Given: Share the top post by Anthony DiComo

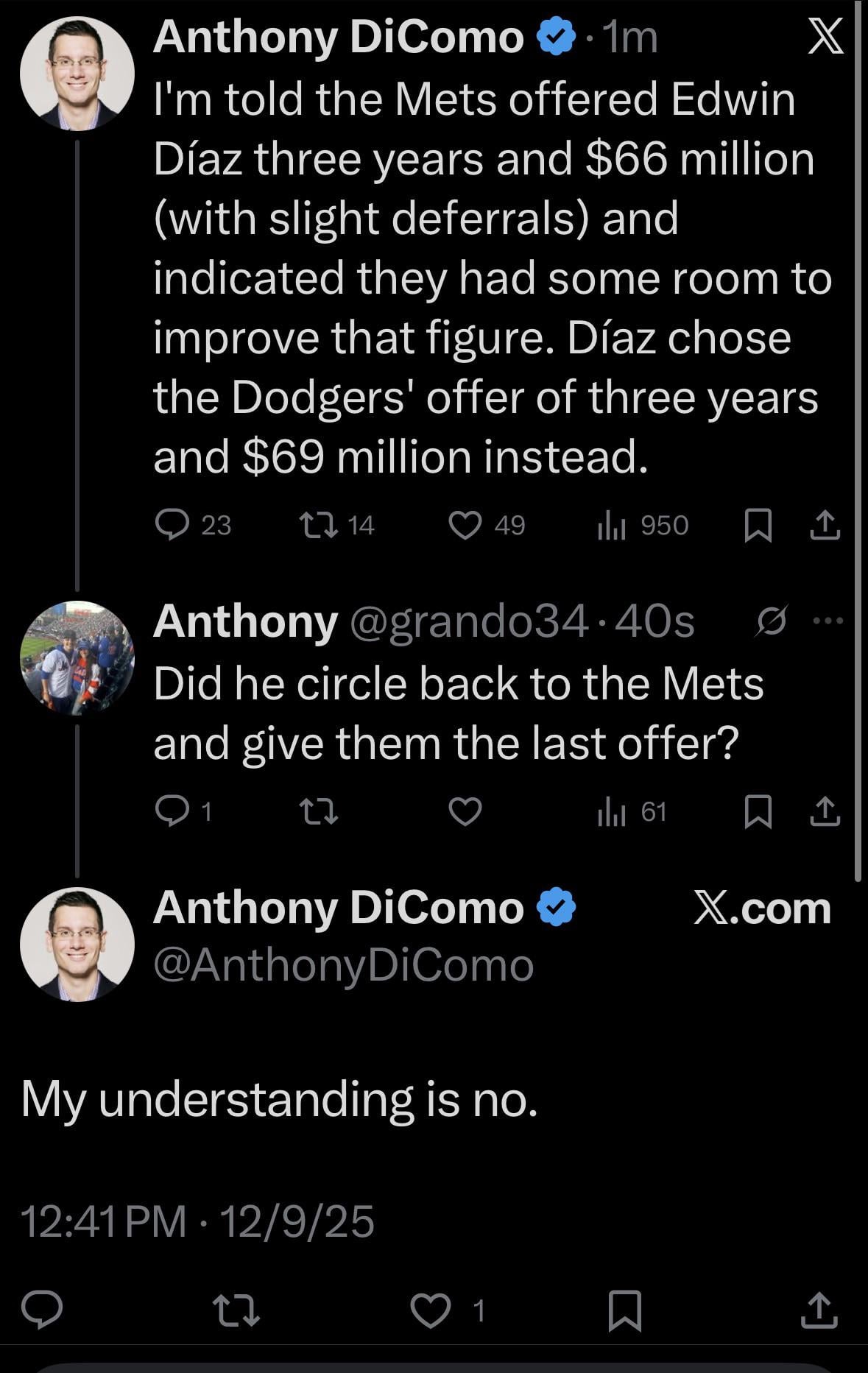Looking at the screenshot, I should coord(825,526).
